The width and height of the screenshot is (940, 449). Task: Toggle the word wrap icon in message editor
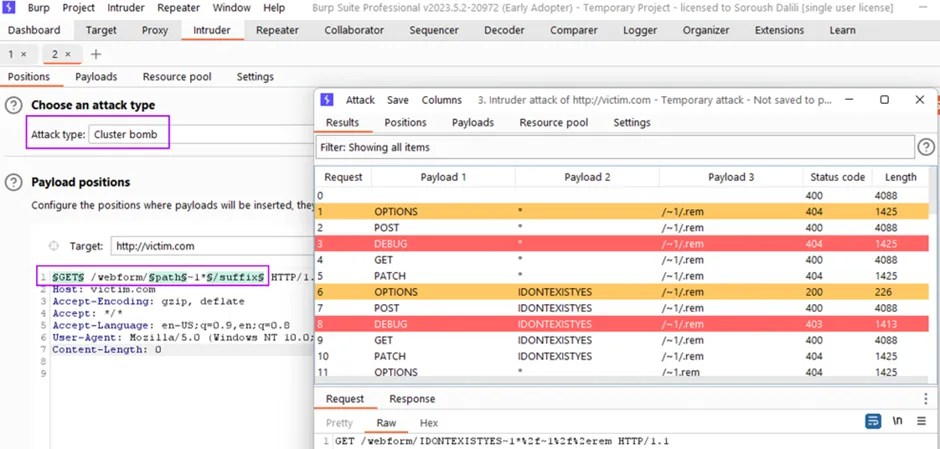pos(873,421)
